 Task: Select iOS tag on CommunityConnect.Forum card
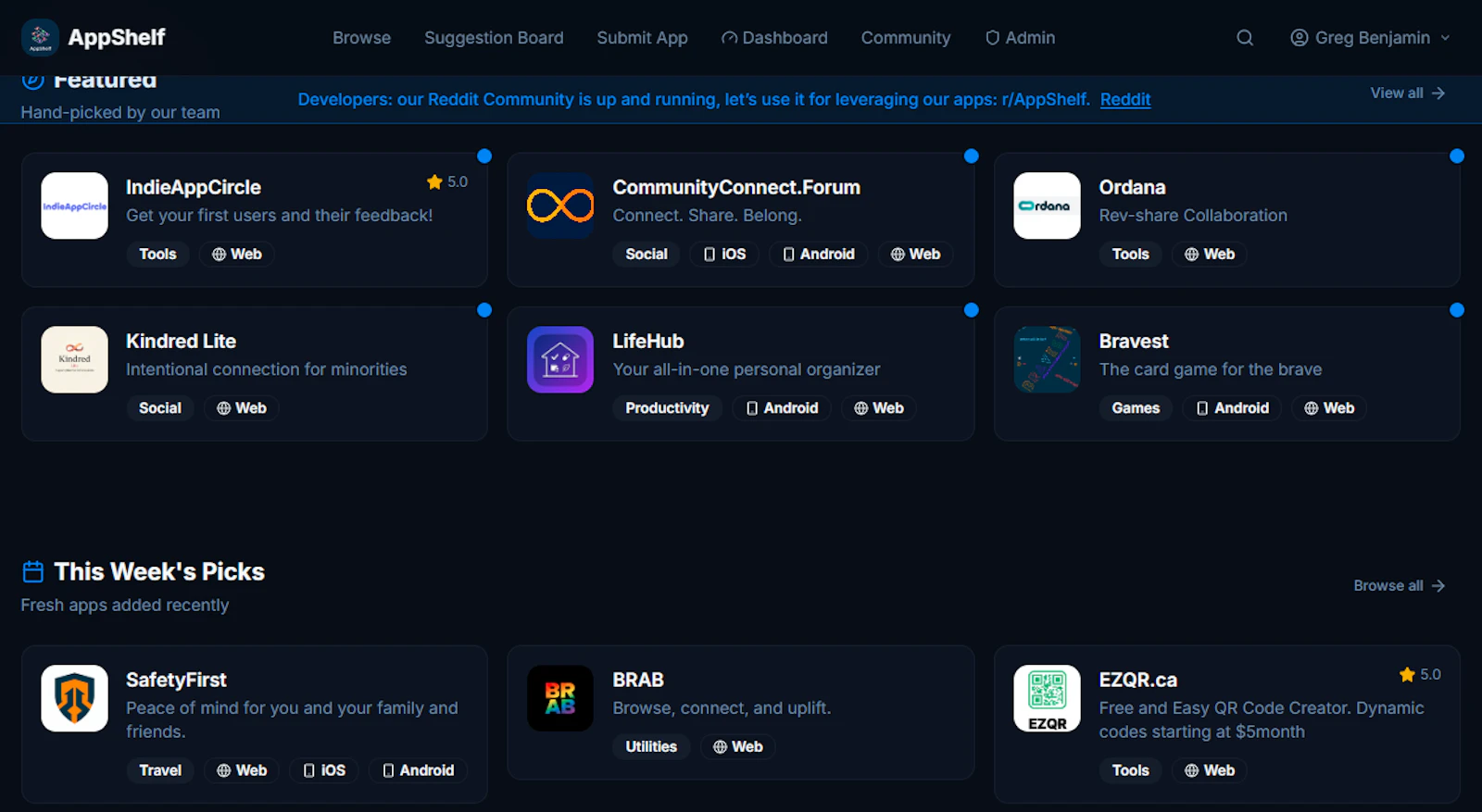click(724, 254)
